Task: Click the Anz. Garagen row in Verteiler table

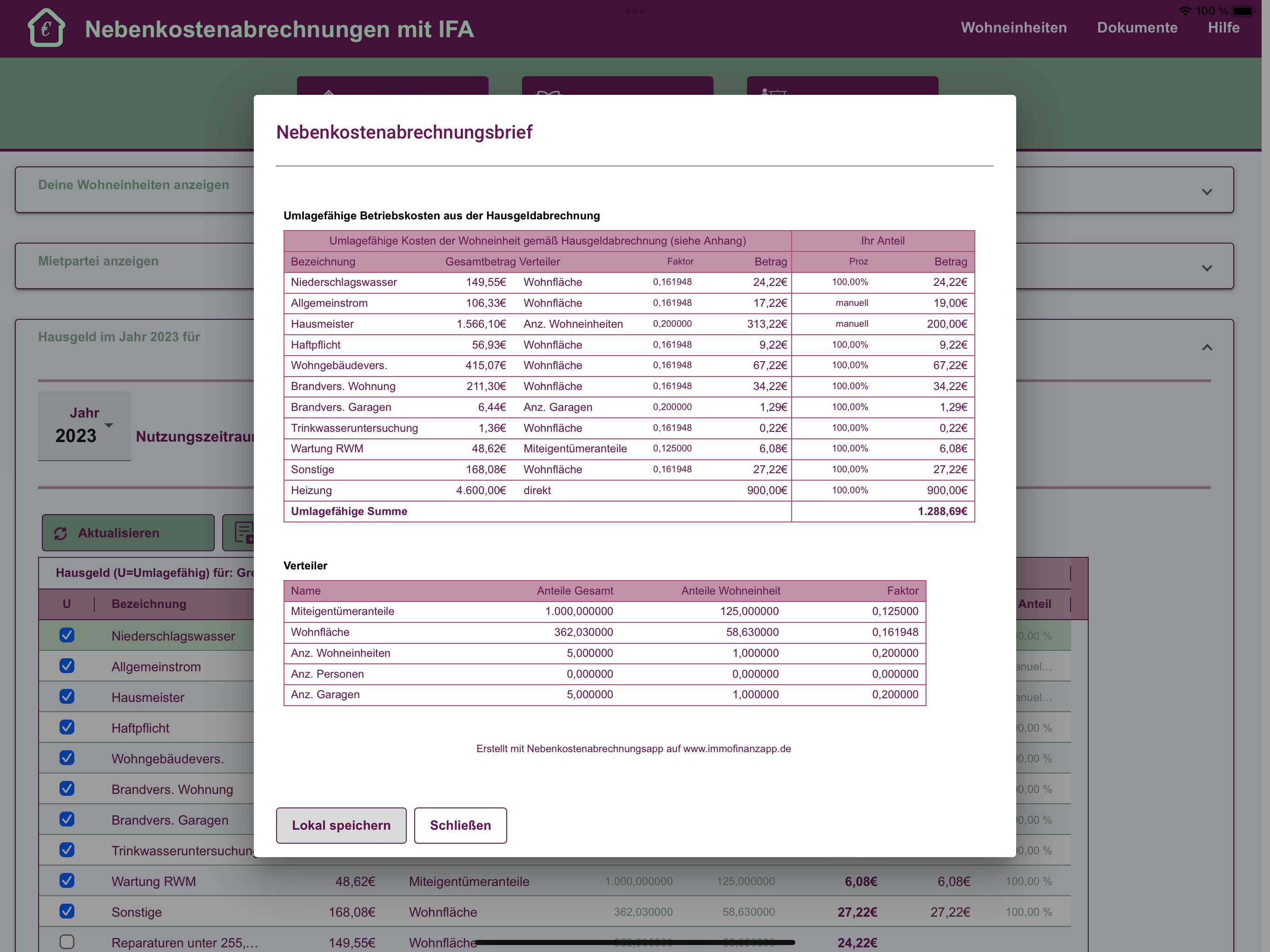Action: [605, 695]
